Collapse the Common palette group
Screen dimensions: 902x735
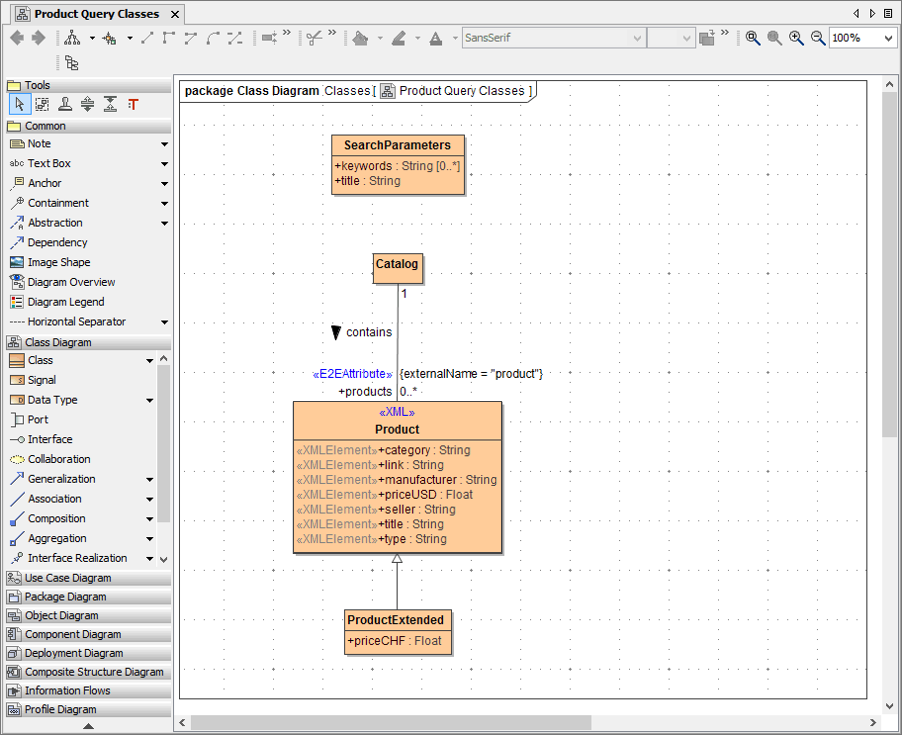point(45,126)
